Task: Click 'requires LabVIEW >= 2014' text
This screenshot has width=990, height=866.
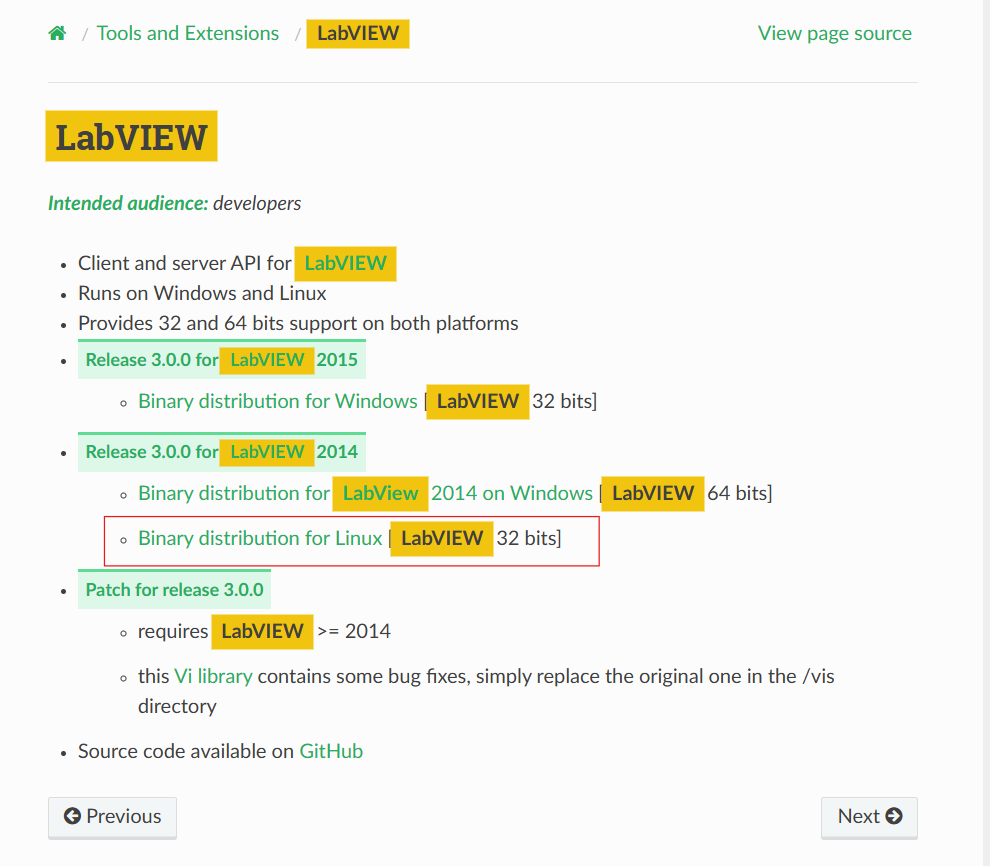Action: click(264, 631)
